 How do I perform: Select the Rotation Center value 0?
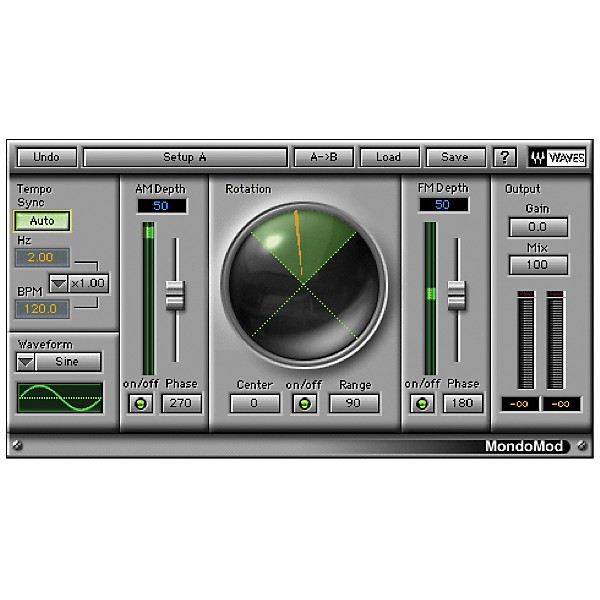click(254, 403)
